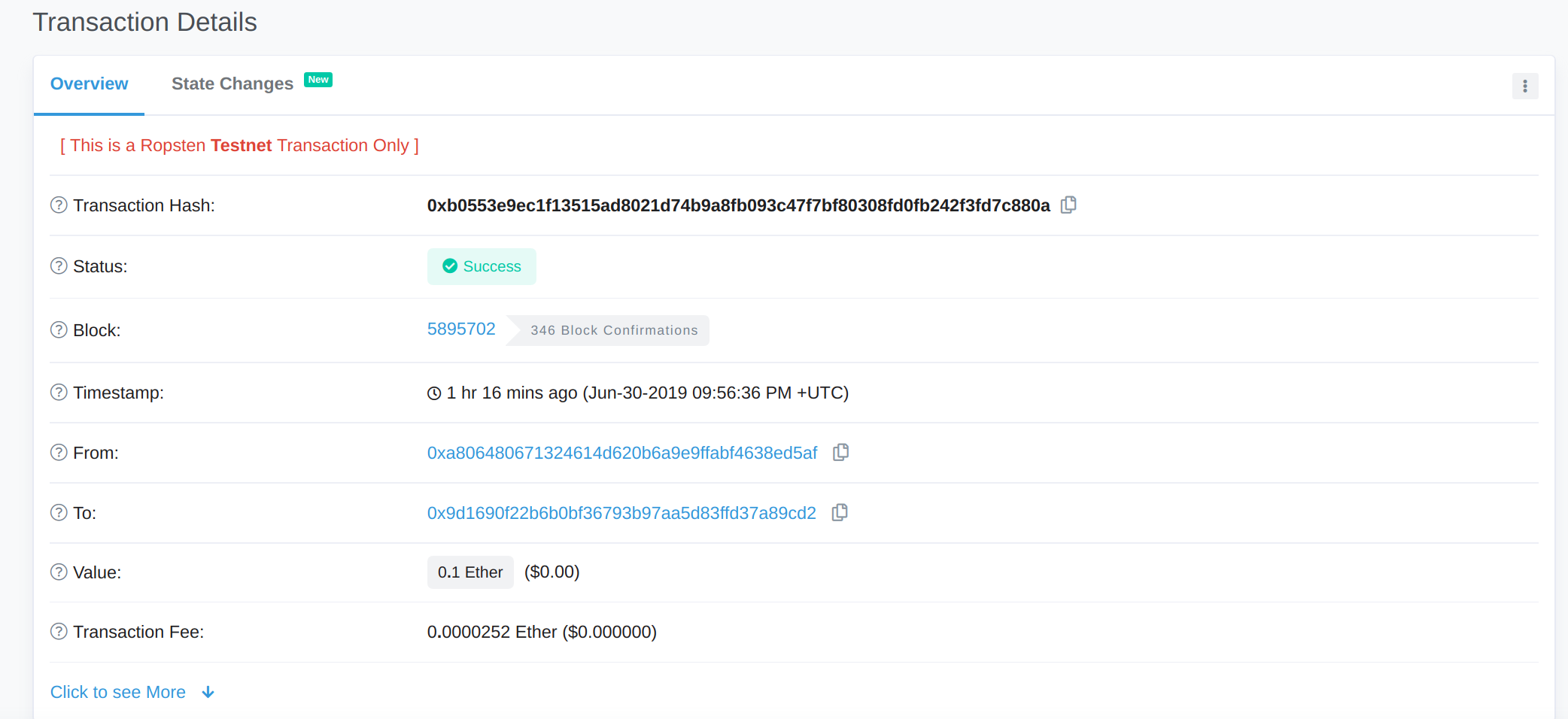The image size is (1568, 719).
Task: Open the sender address 0xa80648... link
Action: (x=621, y=453)
